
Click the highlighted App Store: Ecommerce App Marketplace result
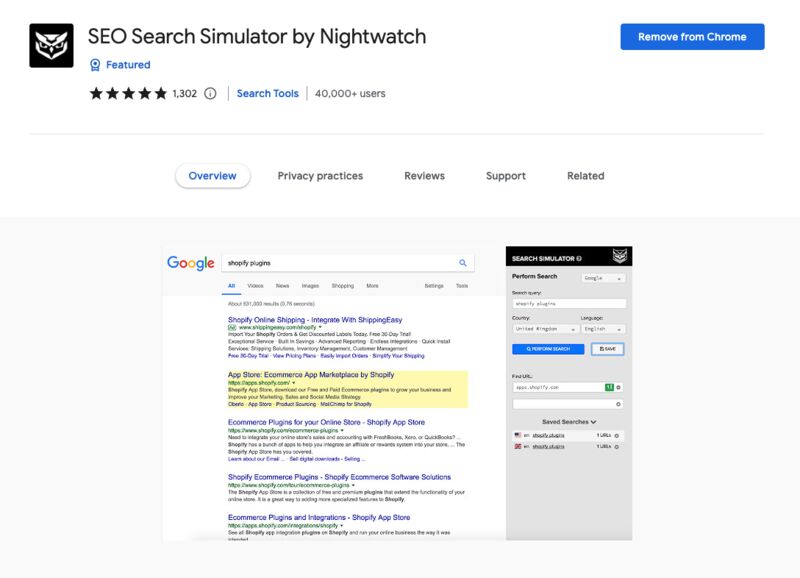tap(347, 389)
